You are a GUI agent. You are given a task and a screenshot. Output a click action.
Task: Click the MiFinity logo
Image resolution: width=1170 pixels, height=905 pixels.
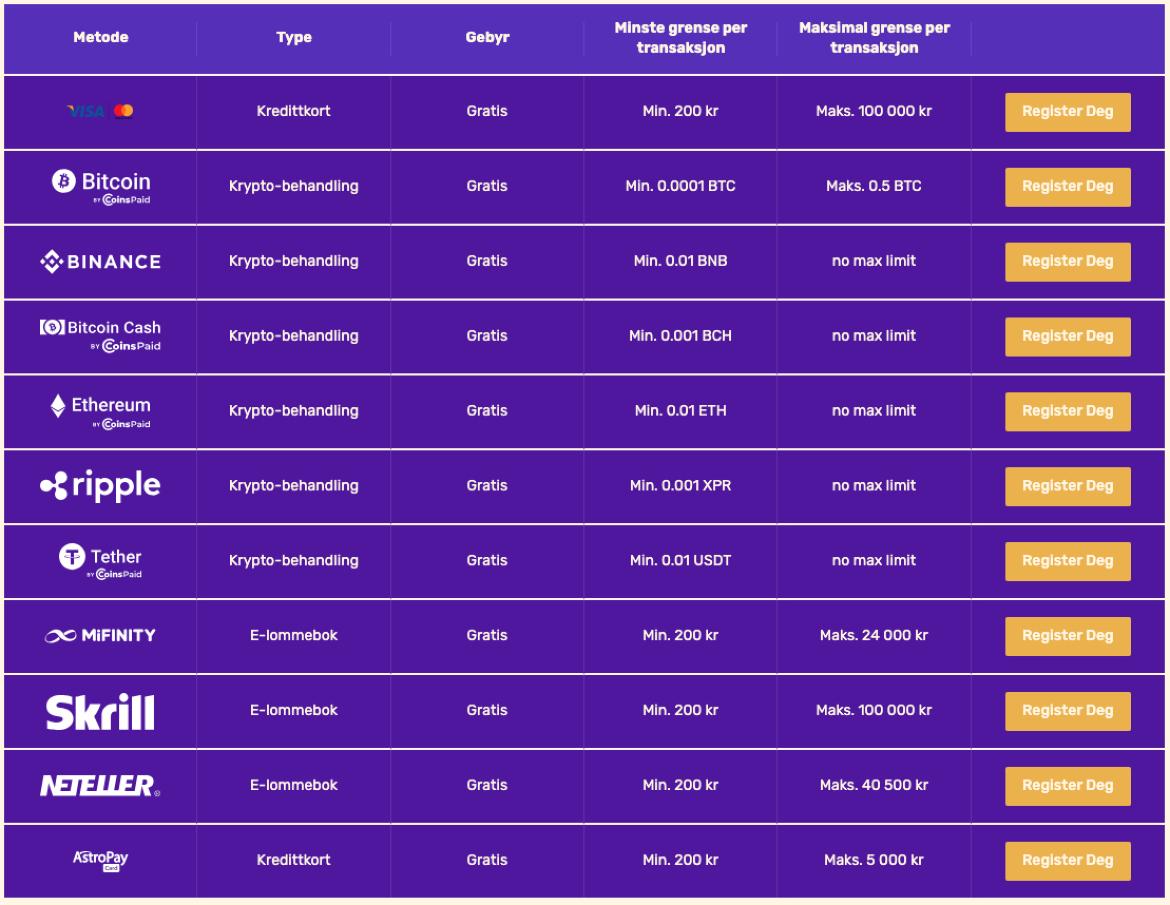point(101,636)
